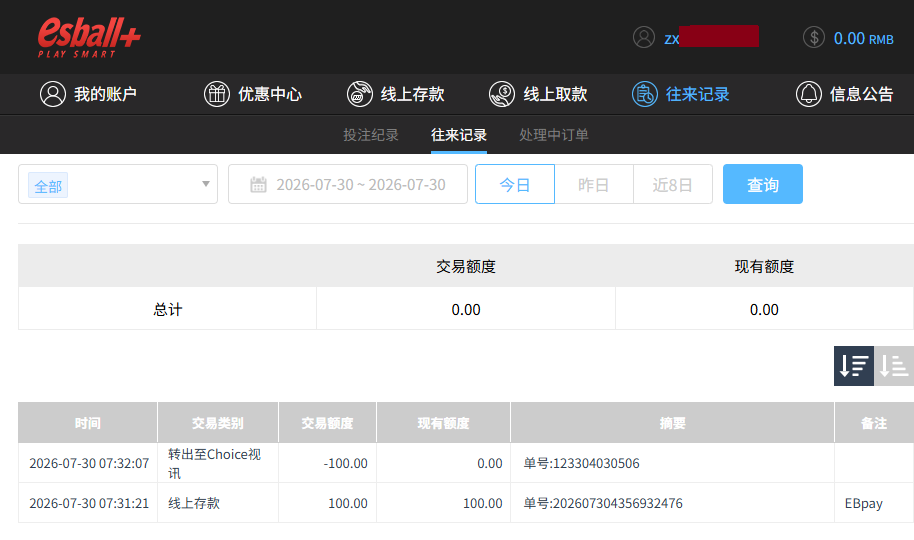Click the EBpay remark cell
This screenshot has width=914, height=540.
click(874, 503)
